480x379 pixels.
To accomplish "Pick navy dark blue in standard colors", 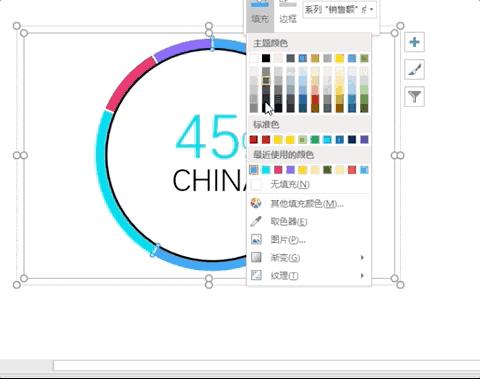I will point(352,139).
